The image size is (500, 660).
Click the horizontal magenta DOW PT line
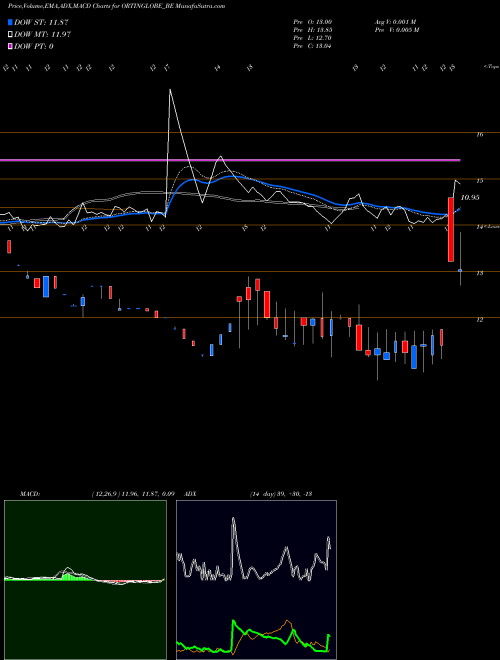[230, 160]
